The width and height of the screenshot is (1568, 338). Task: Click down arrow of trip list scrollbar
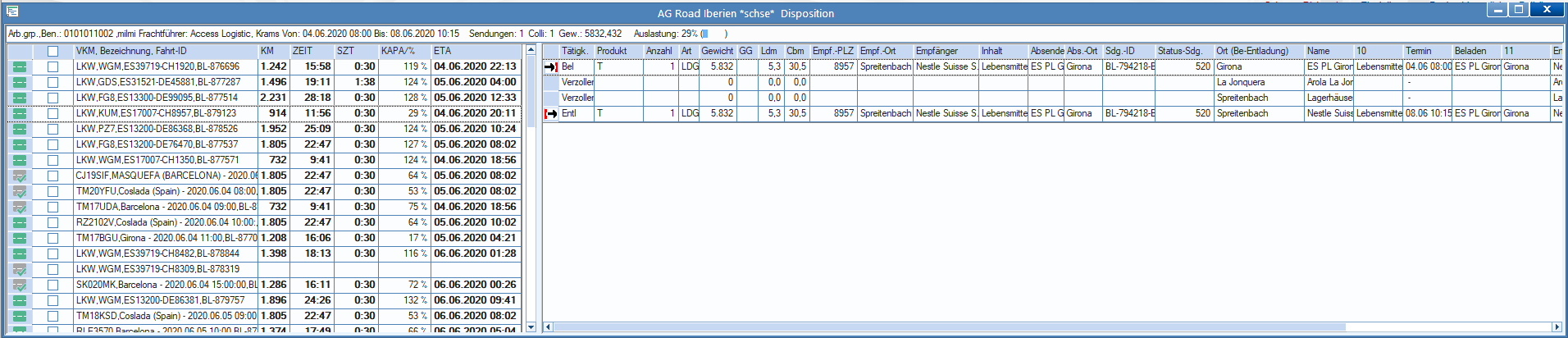[531, 327]
